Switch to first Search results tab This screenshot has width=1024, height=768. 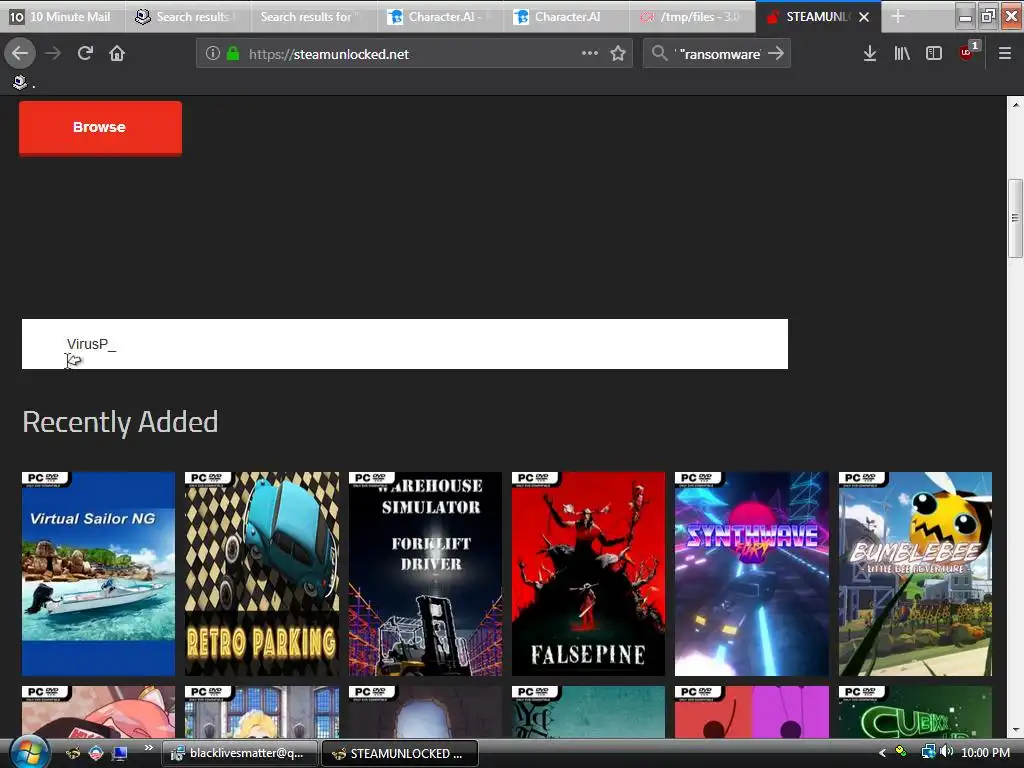[x=188, y=16]
